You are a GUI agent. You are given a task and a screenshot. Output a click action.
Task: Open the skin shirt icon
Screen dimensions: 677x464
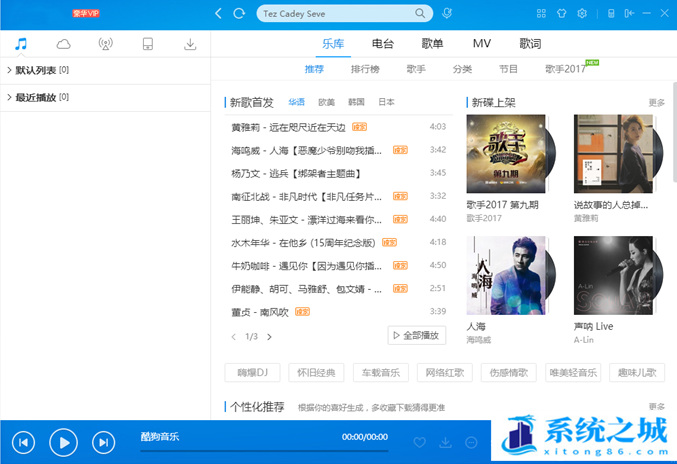pos(561,13)
